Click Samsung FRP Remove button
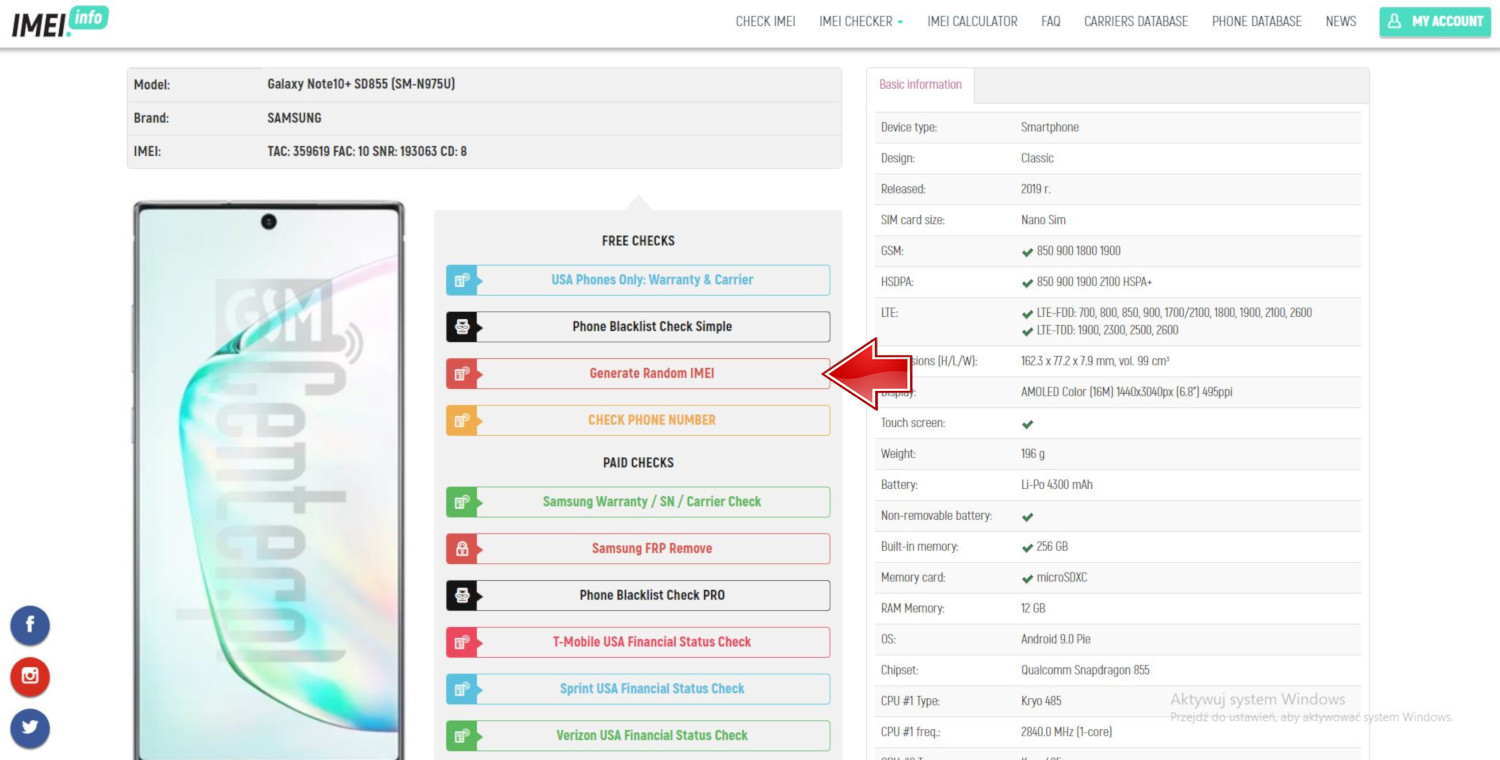Screen dimensions: 1500x760 pos(638,549)
